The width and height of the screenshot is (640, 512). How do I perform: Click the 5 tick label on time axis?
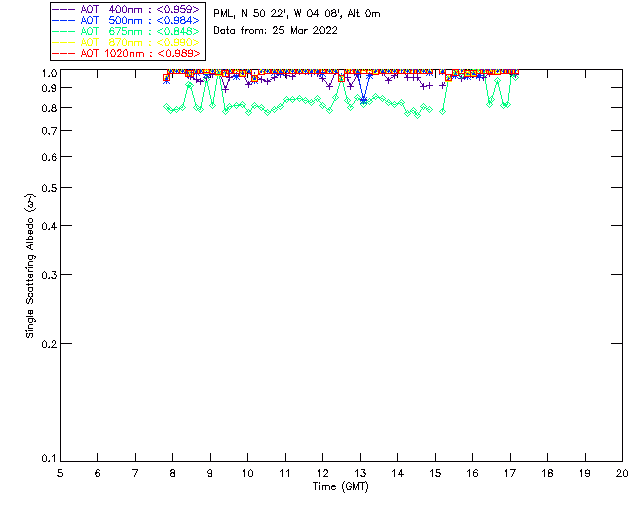pyautogui.click(x=60, y=473)
